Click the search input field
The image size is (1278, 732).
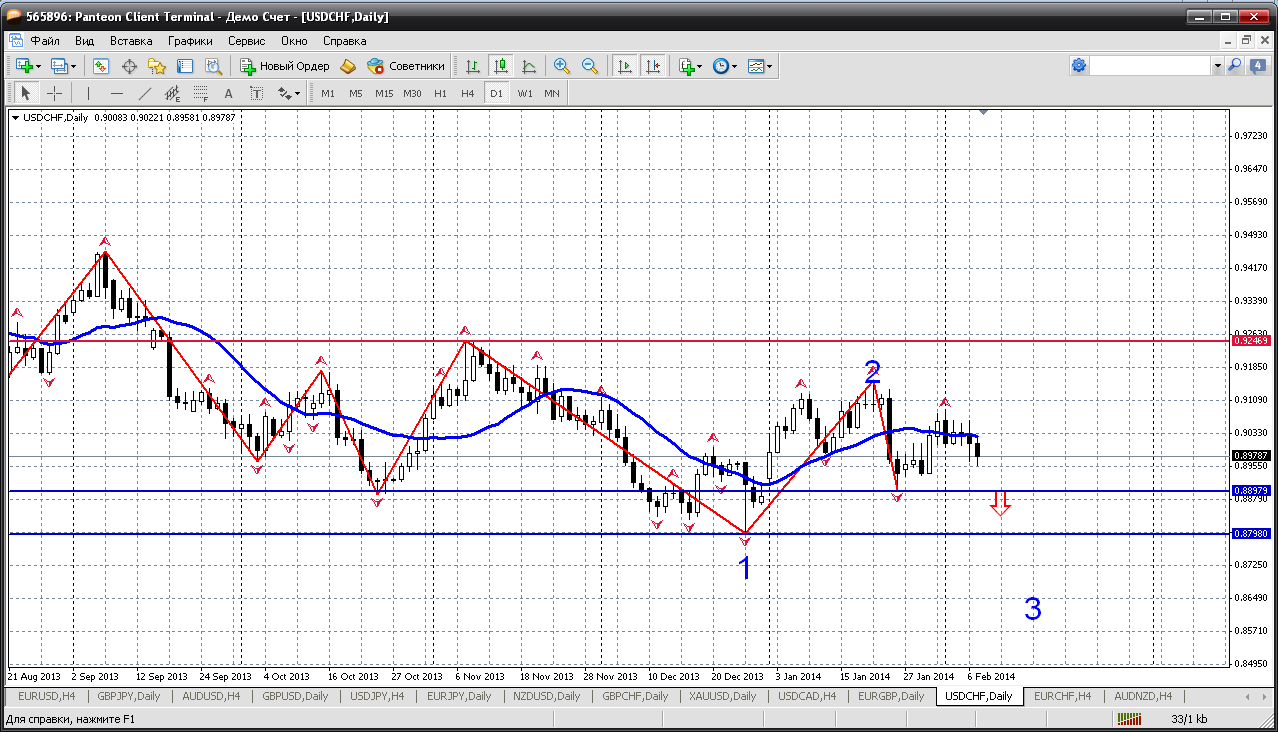click(1150, 66)
